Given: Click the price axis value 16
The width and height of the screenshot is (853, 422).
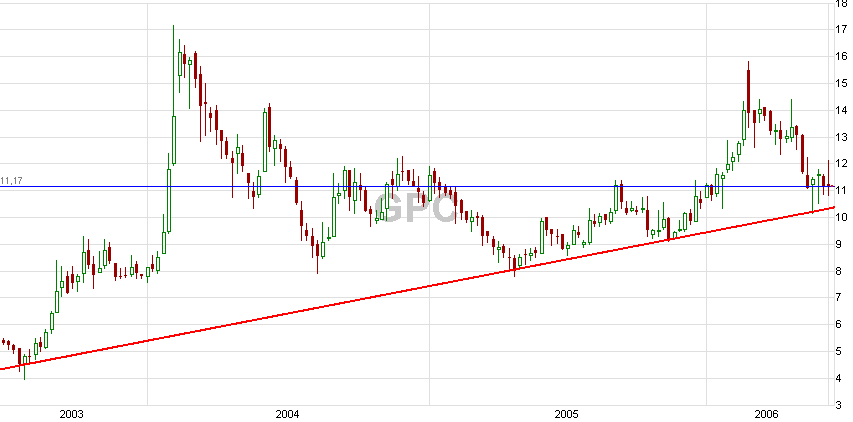Looking at the screenshot, I should pyautogui.click(x=842, y=57).
